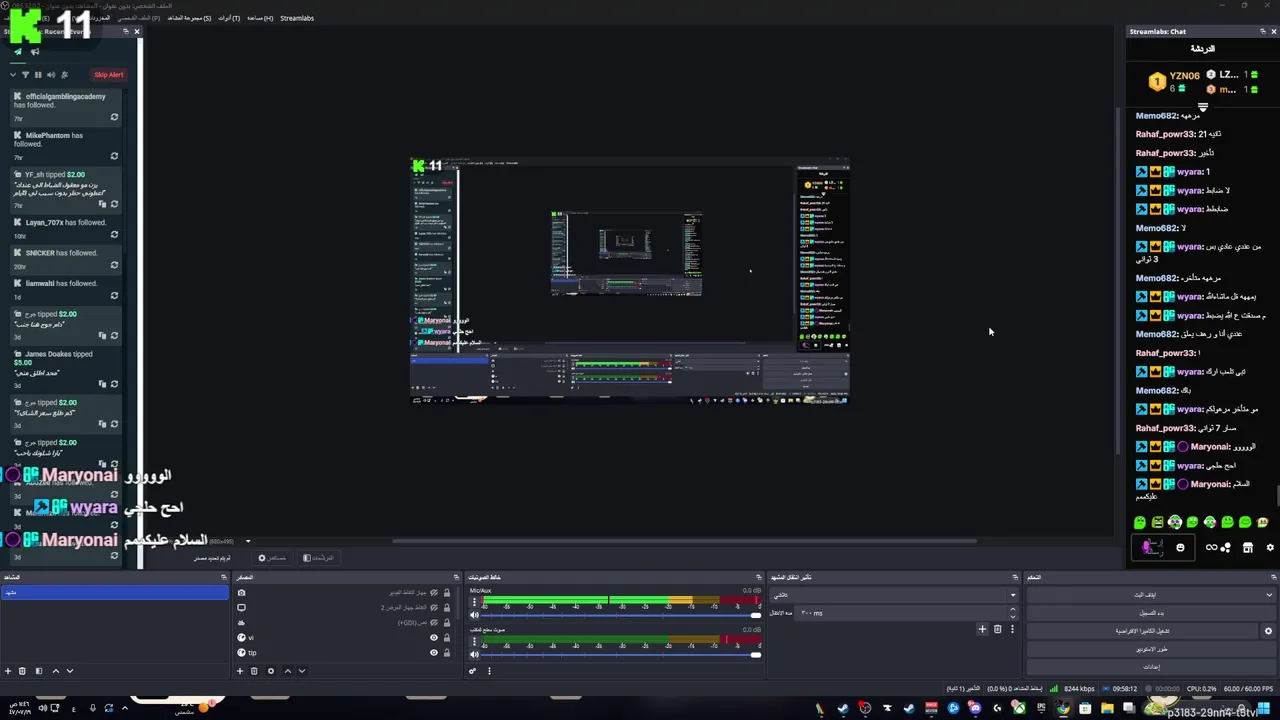1280x720 pixels.
Task: Expand the stop streaming button arrow
Action: coord(1269,595)
